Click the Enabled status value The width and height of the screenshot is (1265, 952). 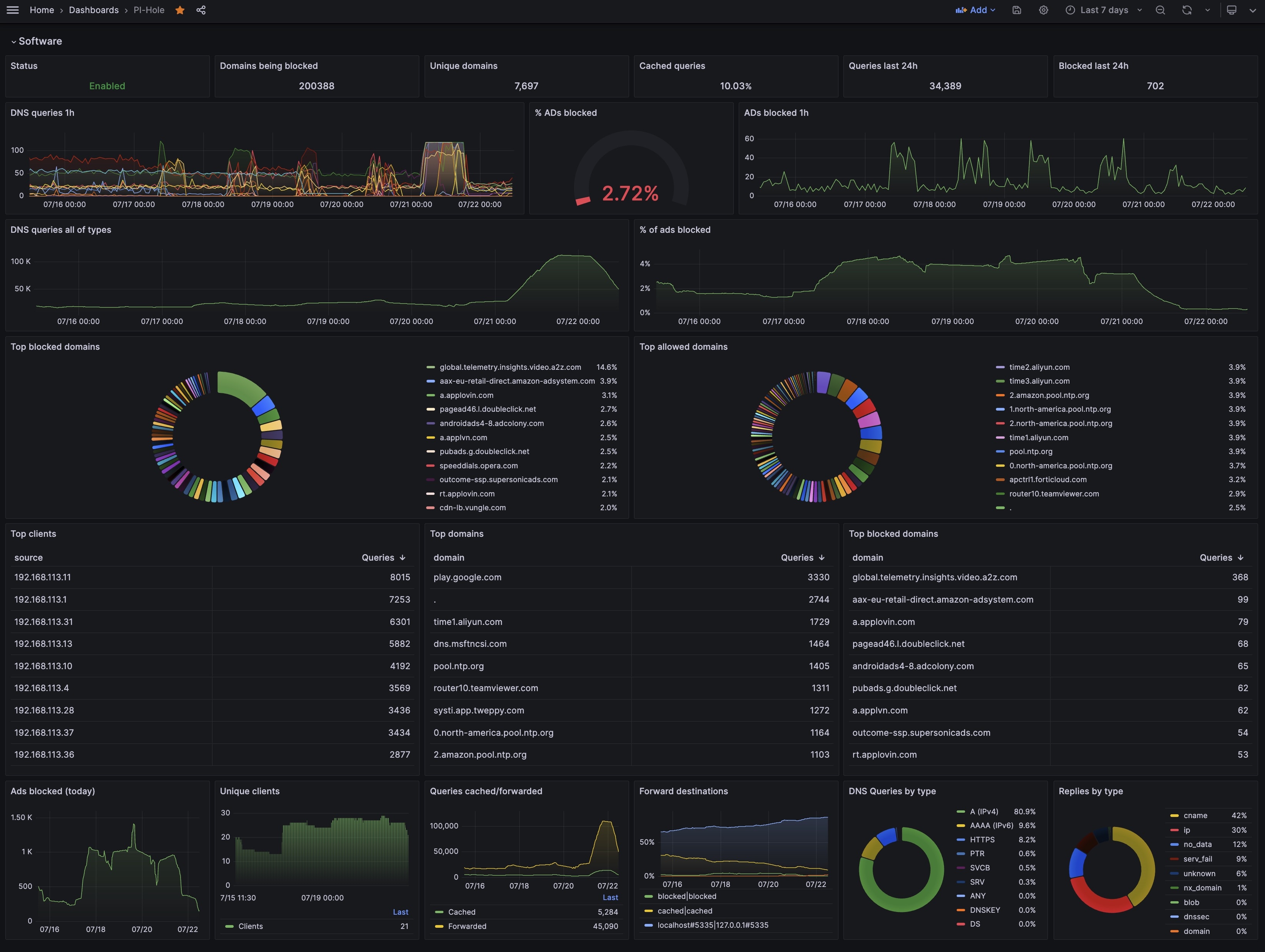point(107,86)
